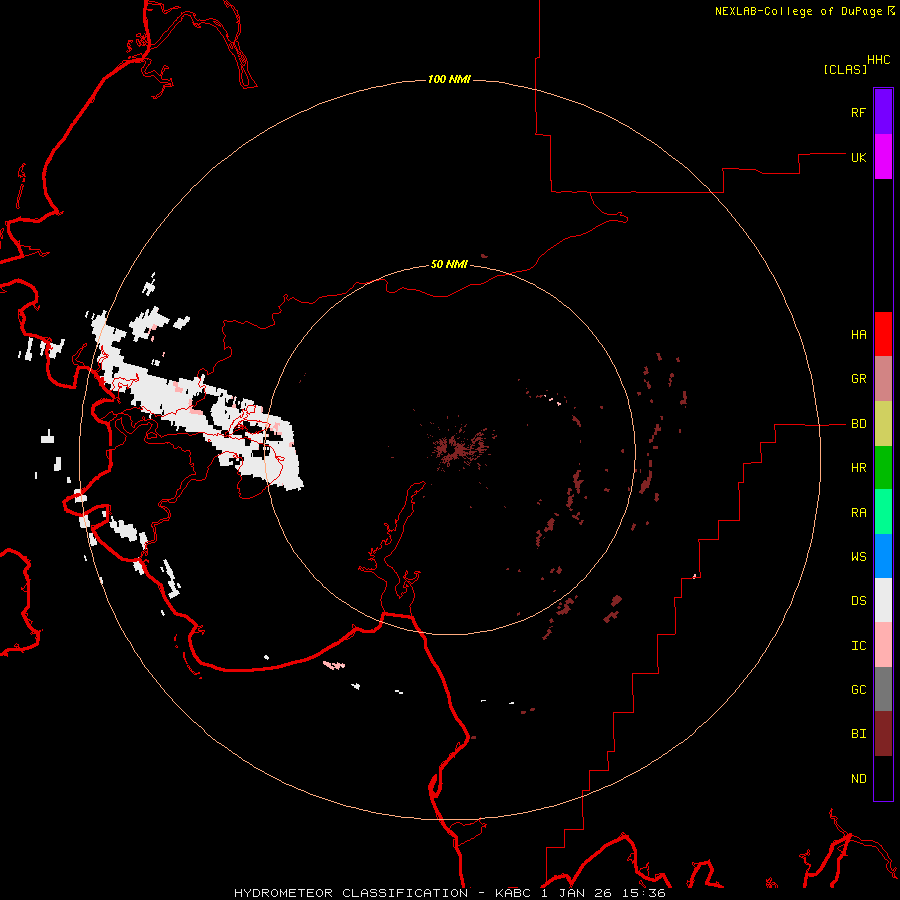The height and width of the screenshot is (900, 900).
Task: Click the BI legend label
Action: [x=858, y=734]
